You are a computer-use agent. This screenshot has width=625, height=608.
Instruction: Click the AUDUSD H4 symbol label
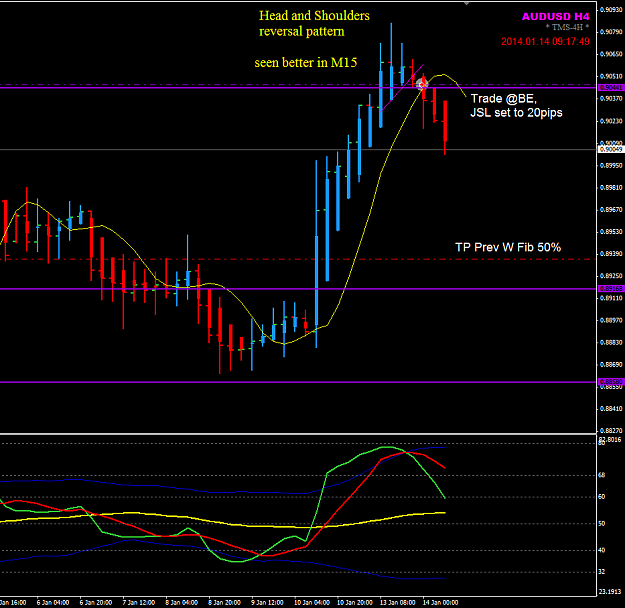coord(555,16)
